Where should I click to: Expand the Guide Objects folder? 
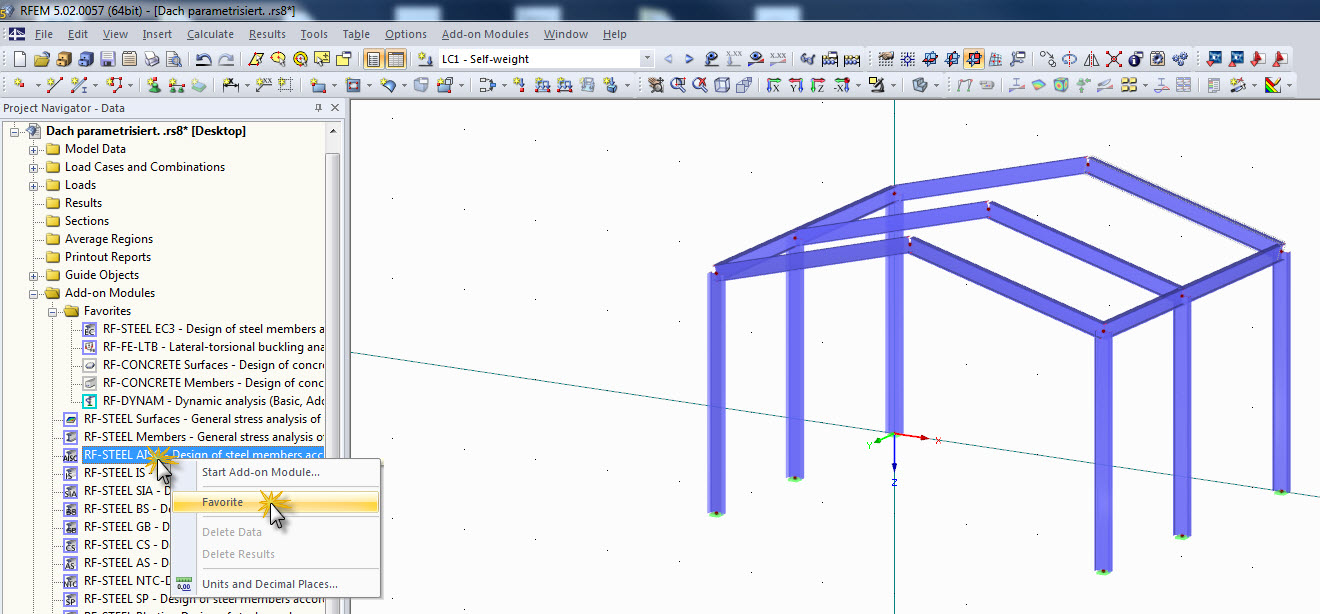coord(33,275)
